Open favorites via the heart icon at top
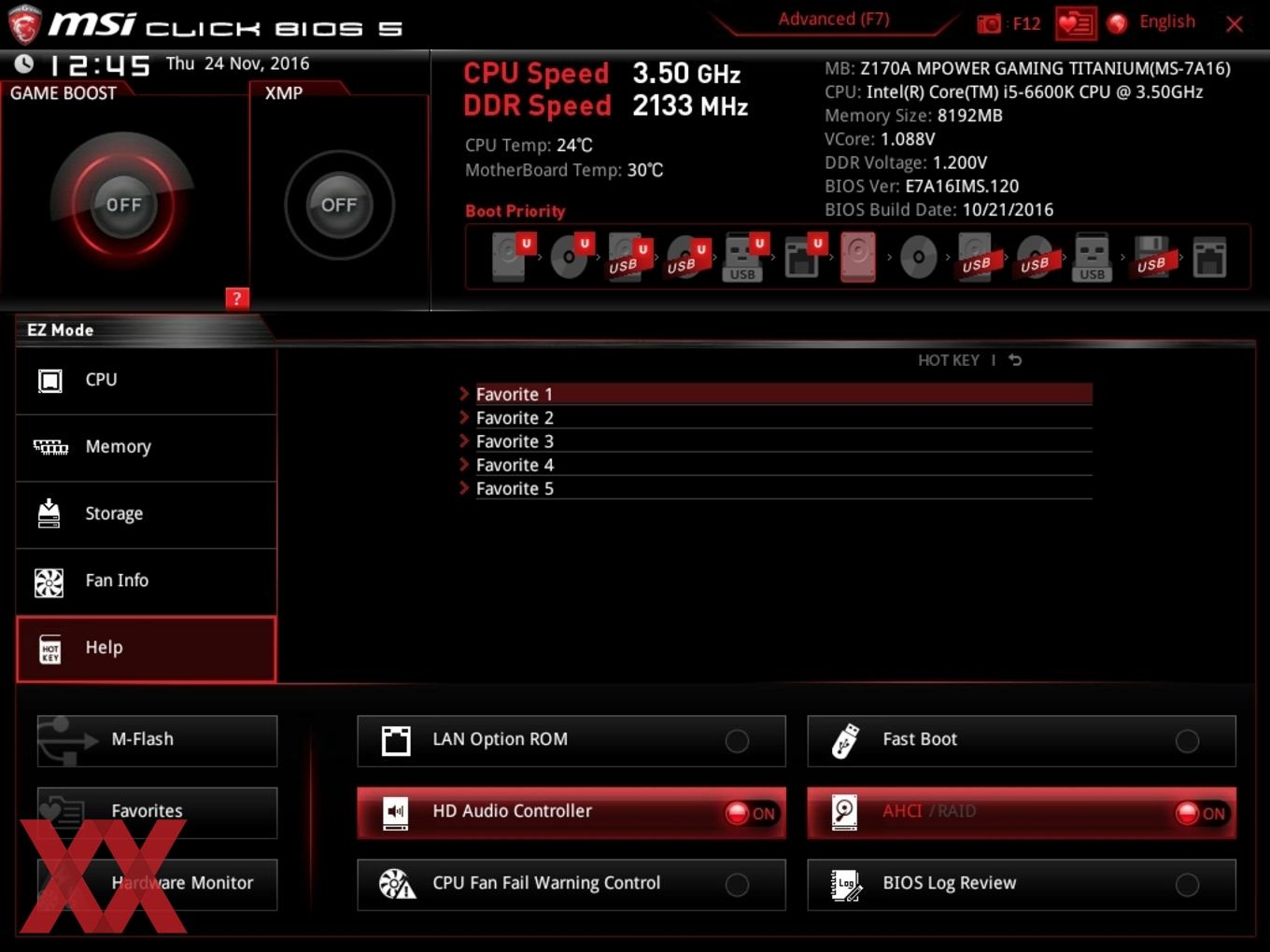 [1076, 23]
